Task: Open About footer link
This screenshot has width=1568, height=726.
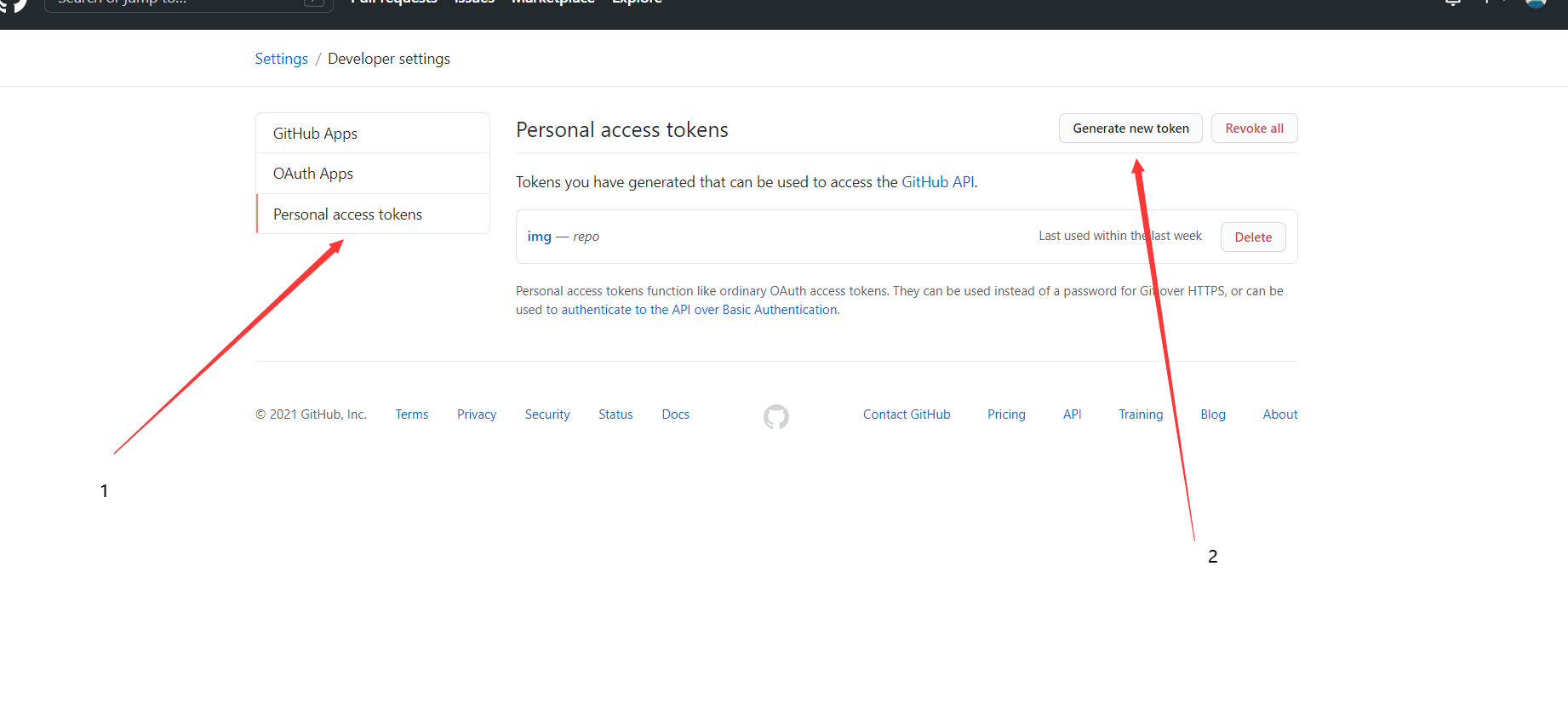Action: click(x=1280, y=414)
